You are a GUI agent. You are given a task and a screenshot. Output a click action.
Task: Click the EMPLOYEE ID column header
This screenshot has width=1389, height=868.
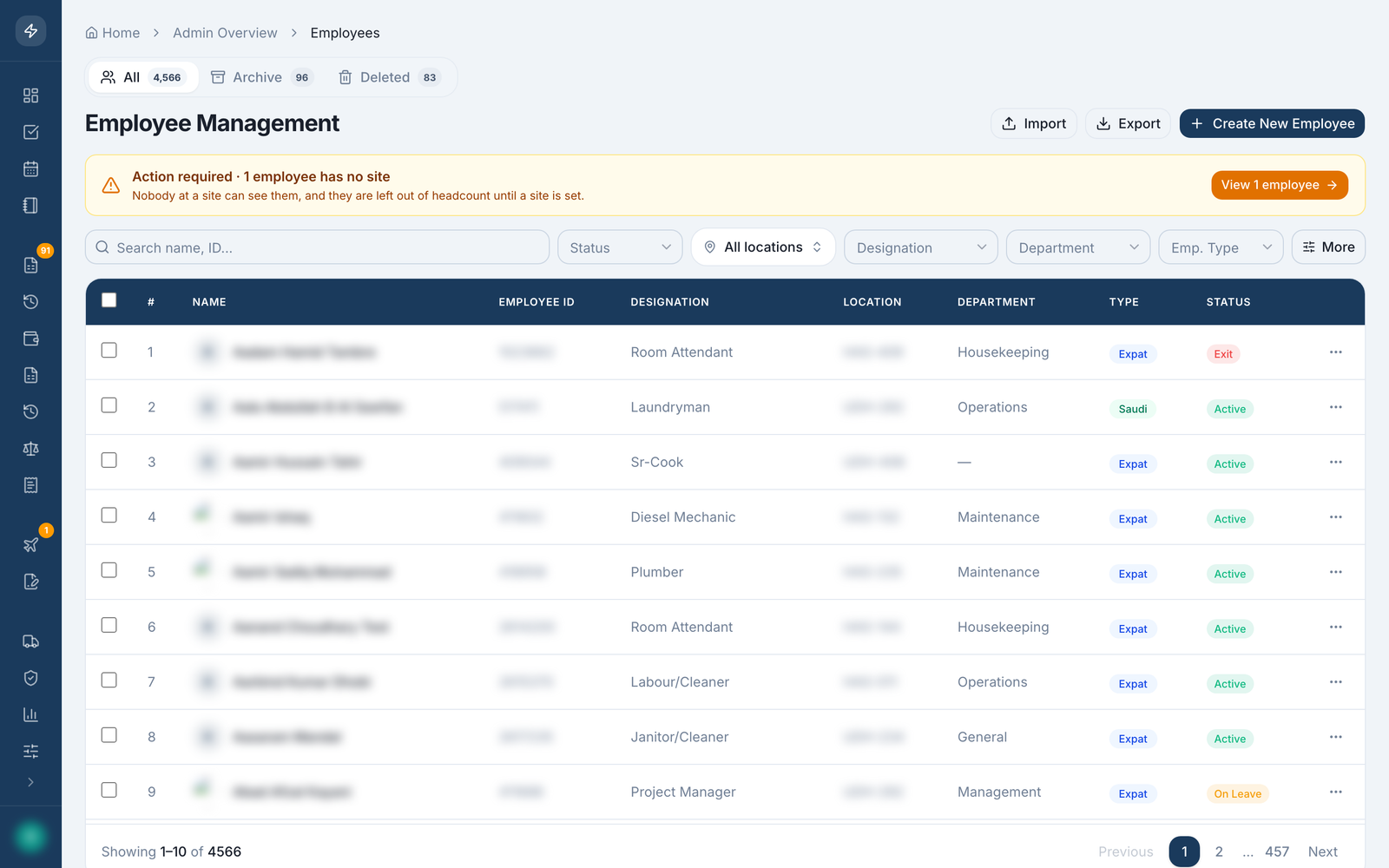click(537, 302)
